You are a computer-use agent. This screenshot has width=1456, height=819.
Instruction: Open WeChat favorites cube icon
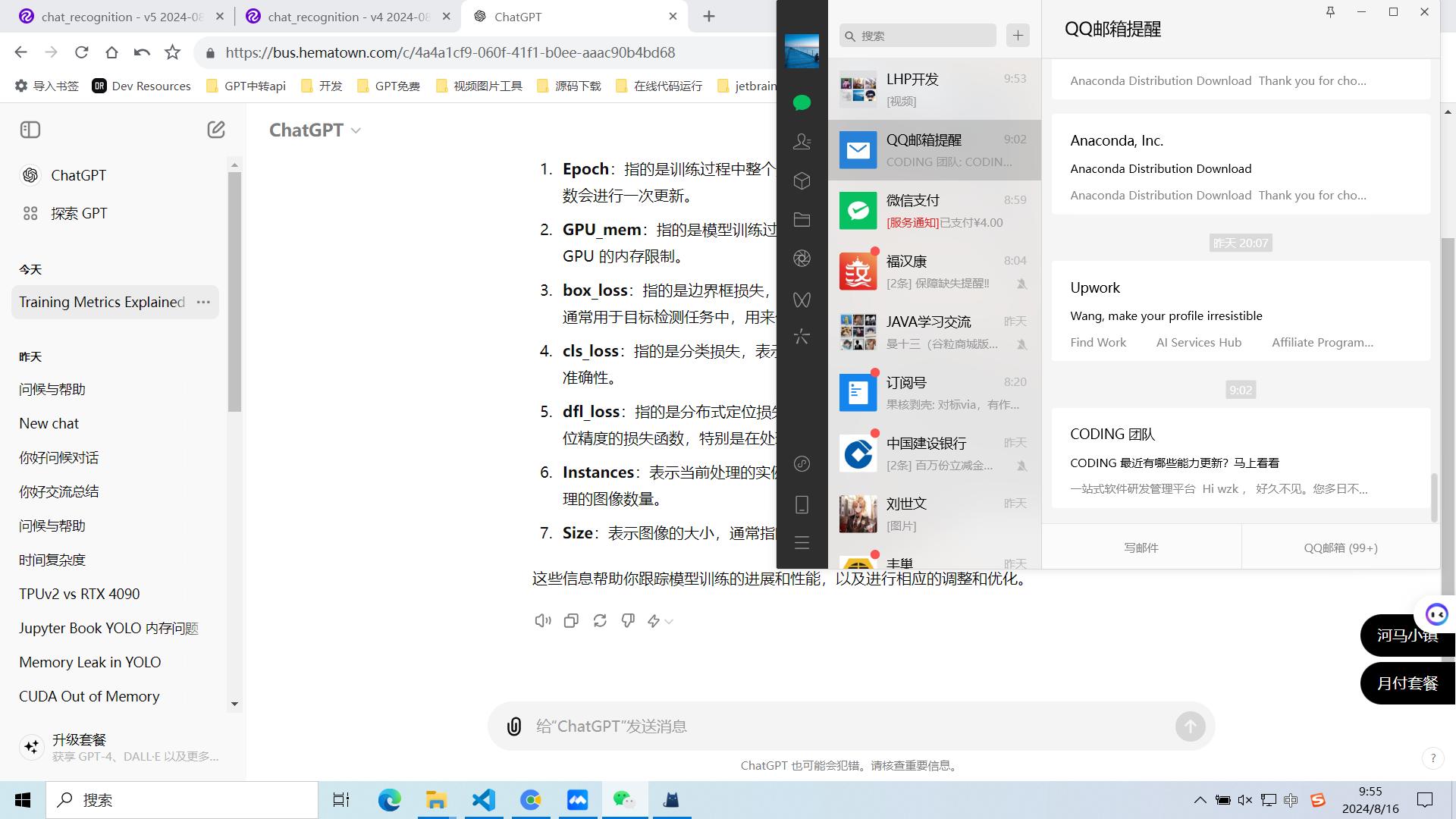802,181
